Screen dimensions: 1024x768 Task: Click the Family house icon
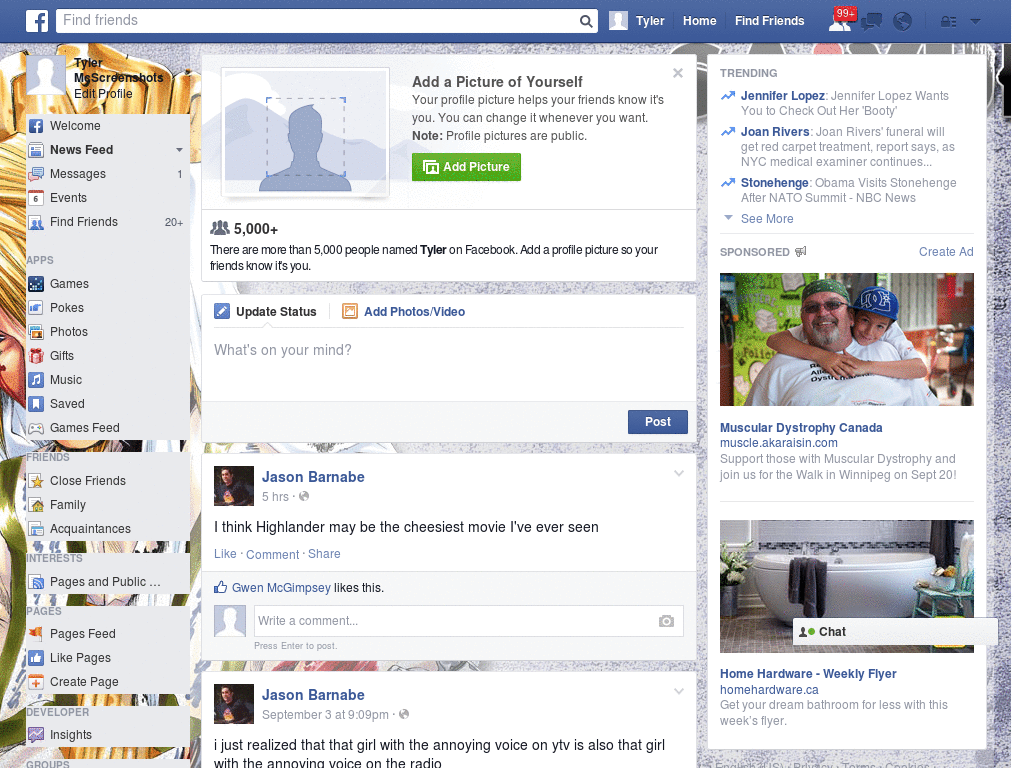point(37,505)
